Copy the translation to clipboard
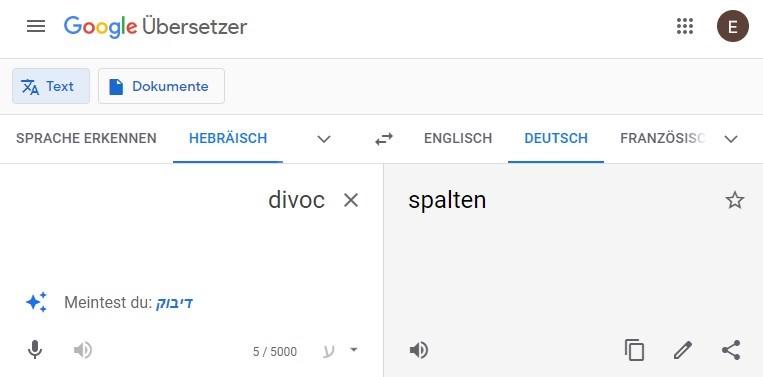763x377 pixels. click(x=635, y=350)
